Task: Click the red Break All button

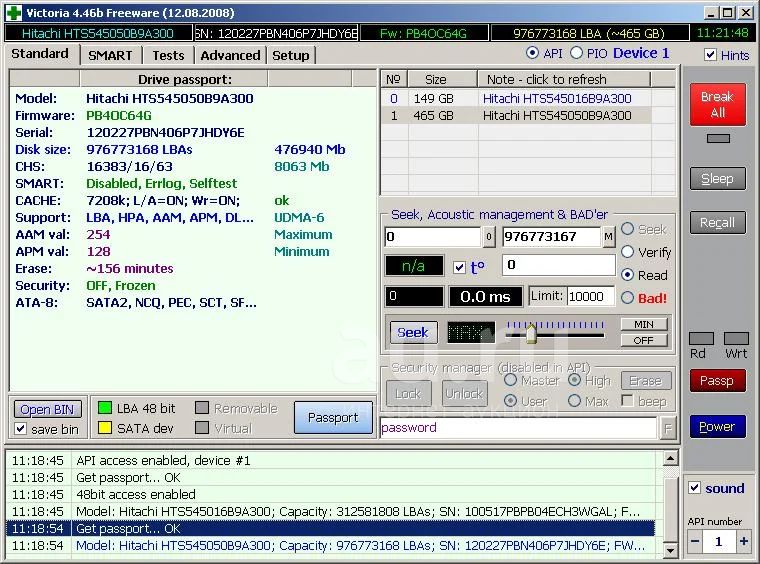Action: [717, 104]
